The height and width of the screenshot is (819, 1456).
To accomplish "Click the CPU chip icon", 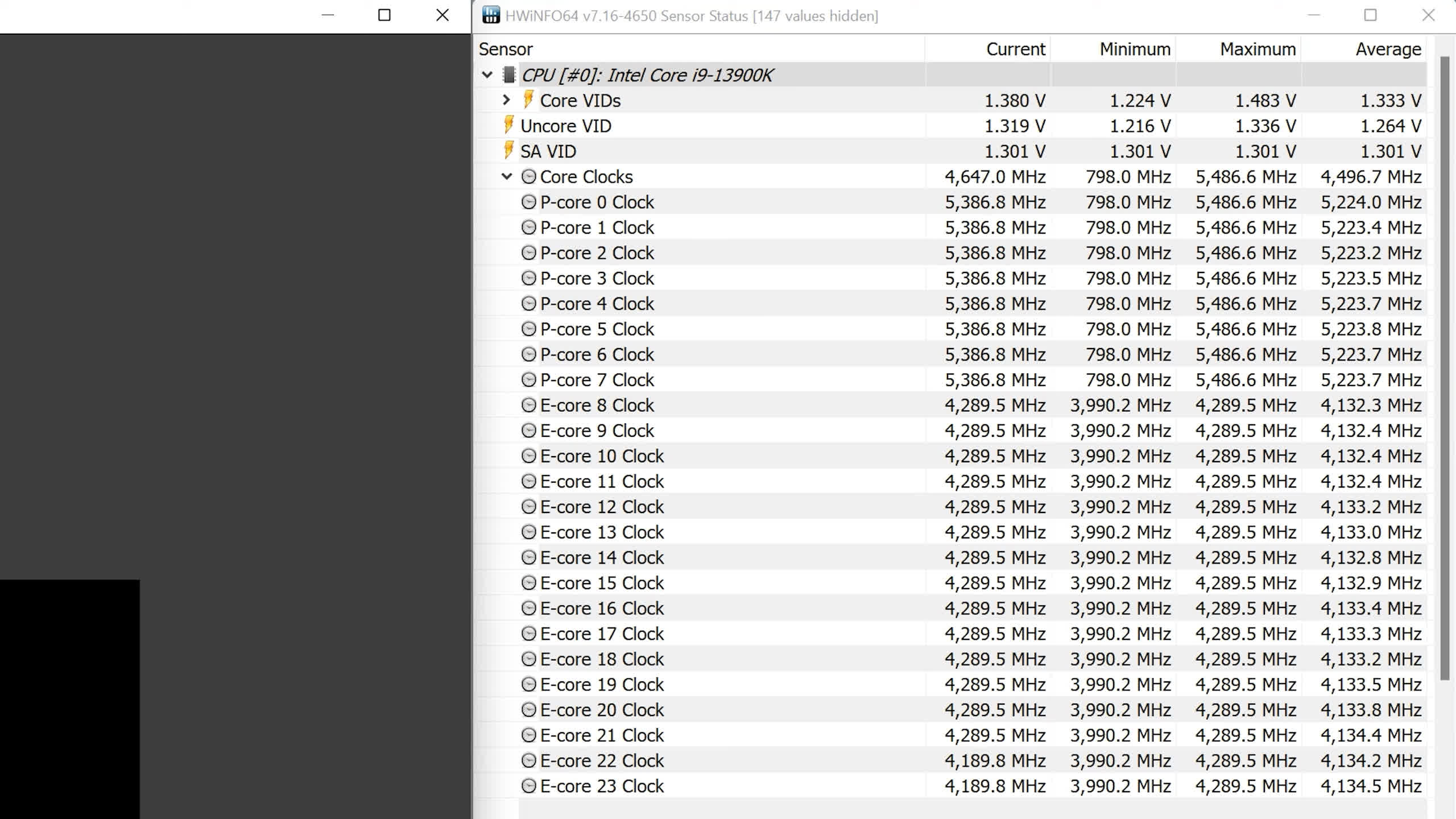I will point(509,75).
